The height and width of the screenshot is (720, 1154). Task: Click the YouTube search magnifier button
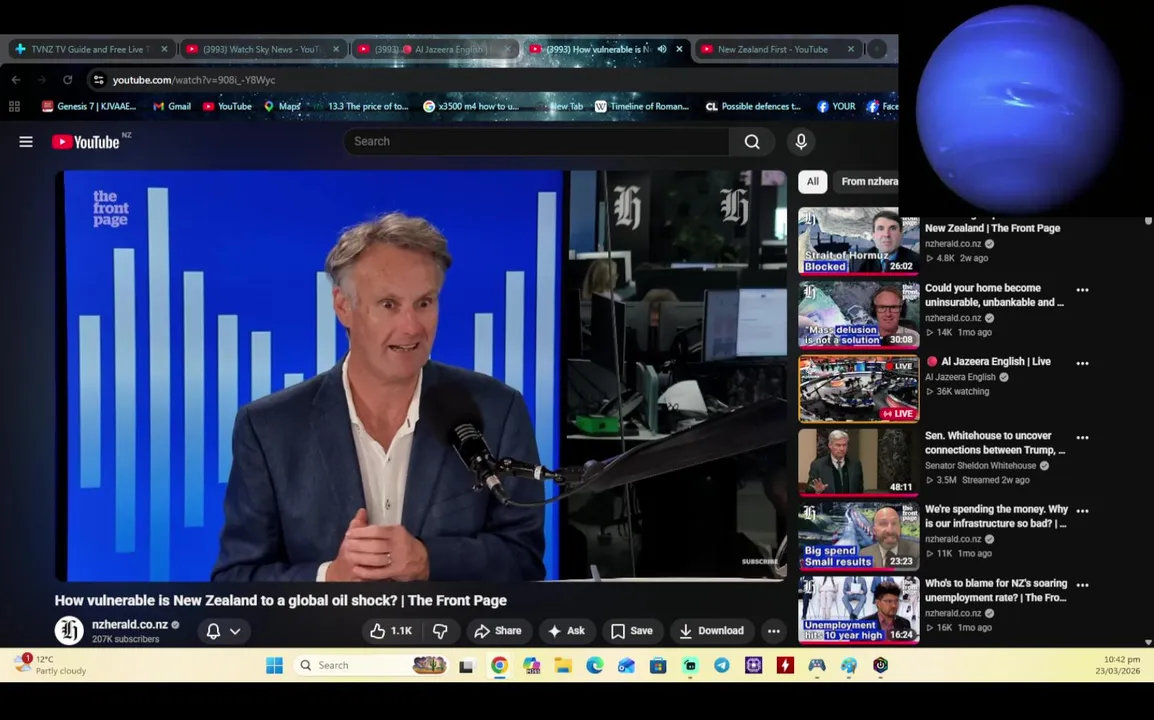pos(751,141)
